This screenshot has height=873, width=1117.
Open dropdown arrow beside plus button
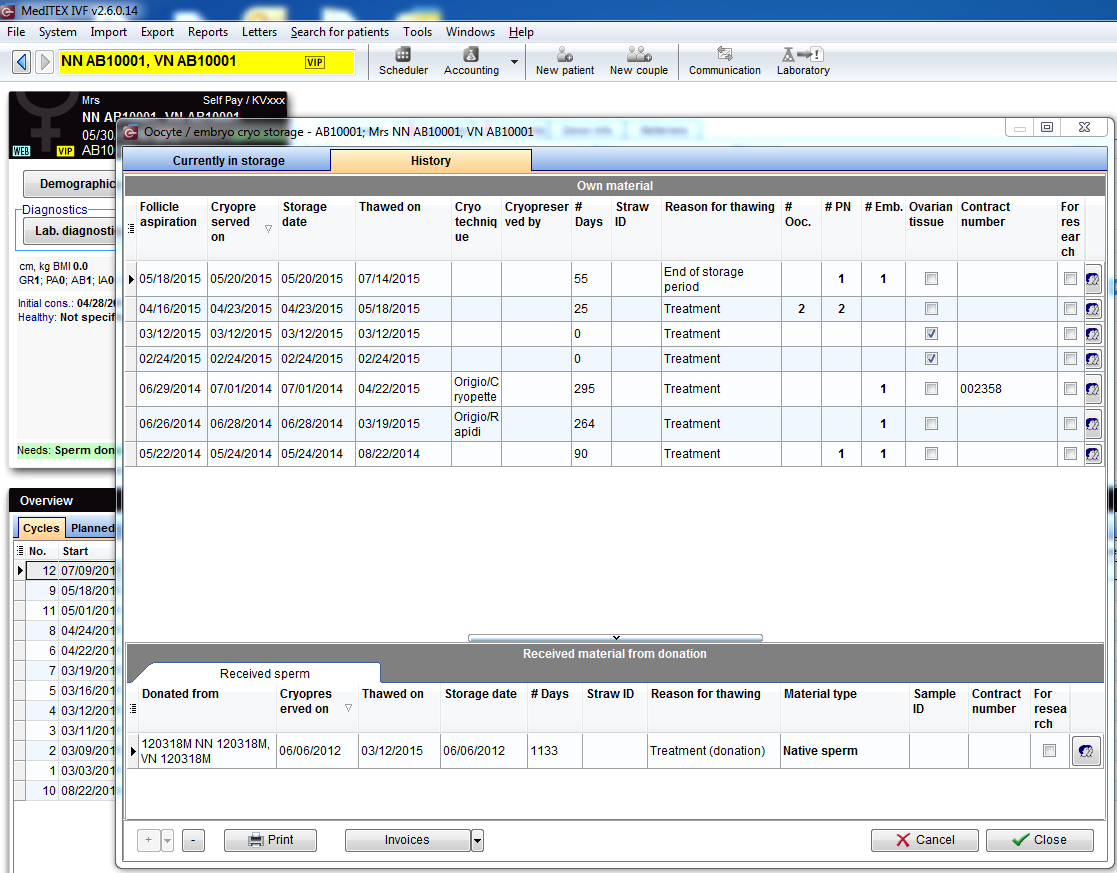click(167, 840)
